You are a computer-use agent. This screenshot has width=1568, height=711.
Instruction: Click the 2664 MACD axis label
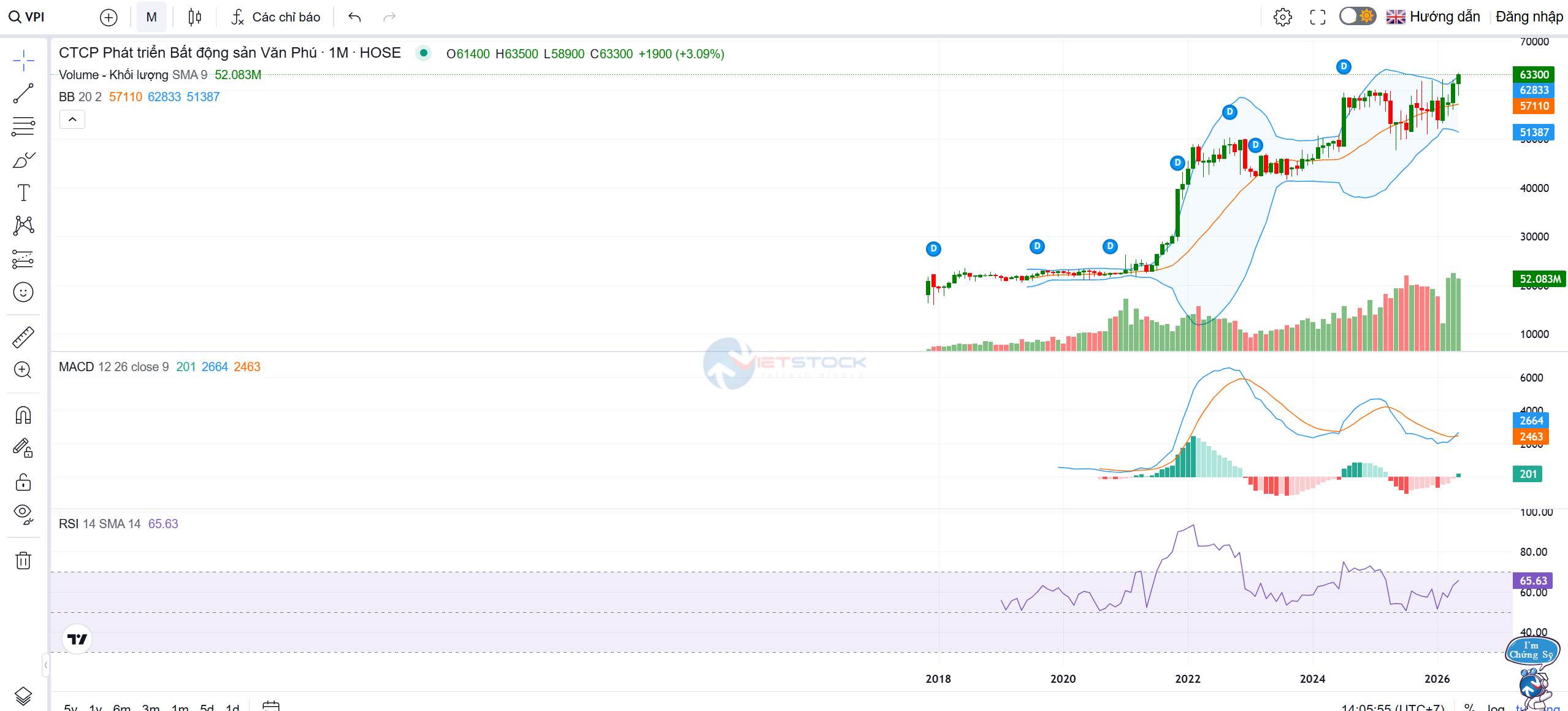(1531, 420)
